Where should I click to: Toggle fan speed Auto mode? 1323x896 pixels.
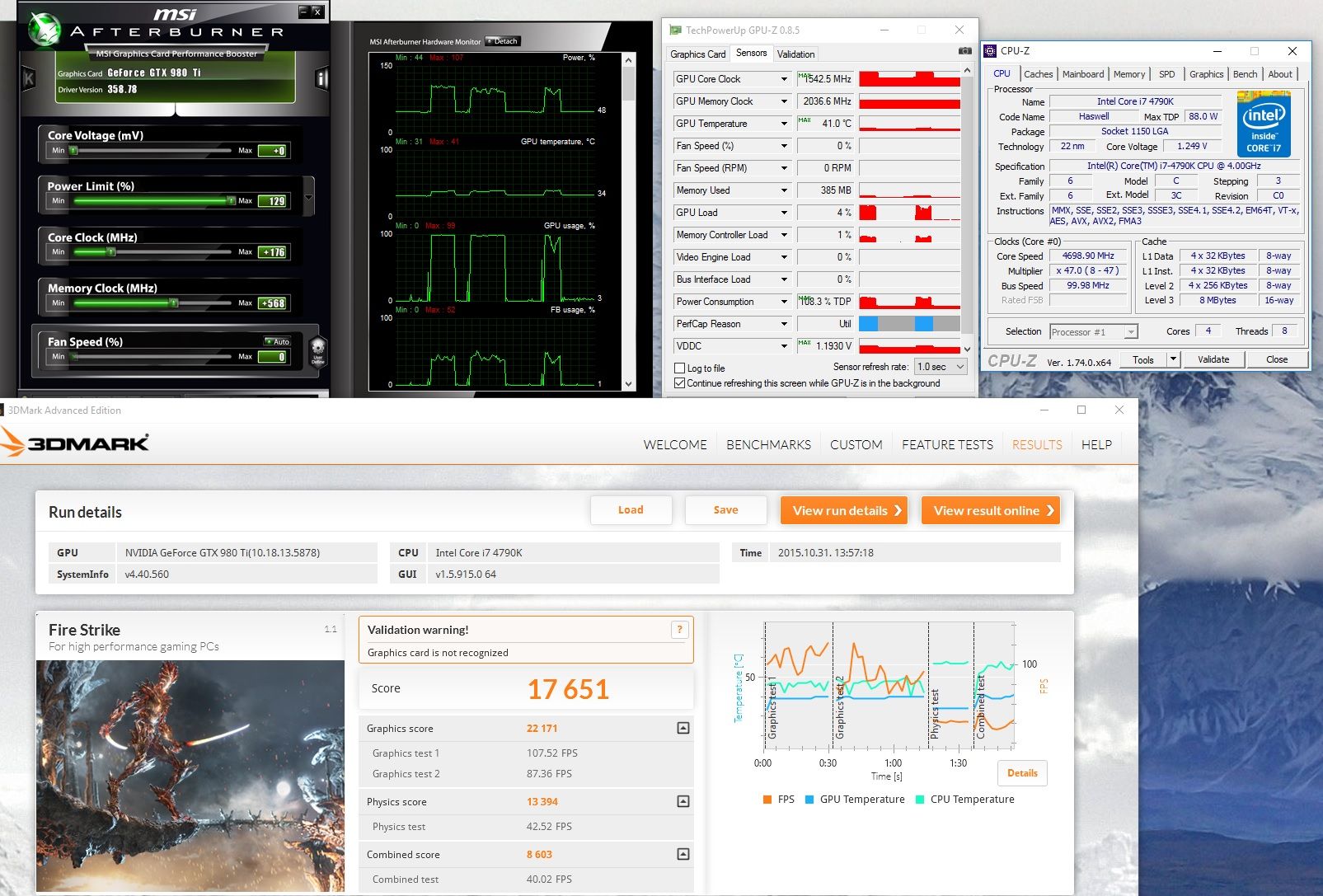coord(277,341)
